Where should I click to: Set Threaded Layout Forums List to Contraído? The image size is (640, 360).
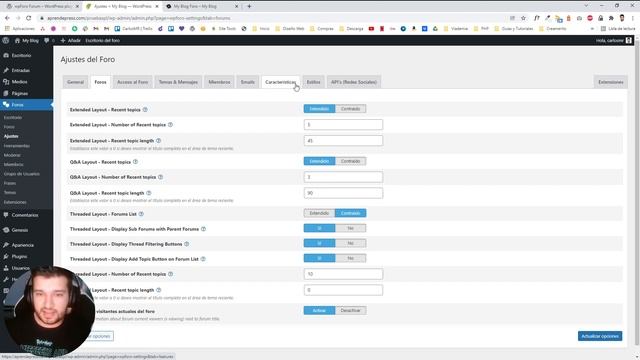(x=351, y=213)
